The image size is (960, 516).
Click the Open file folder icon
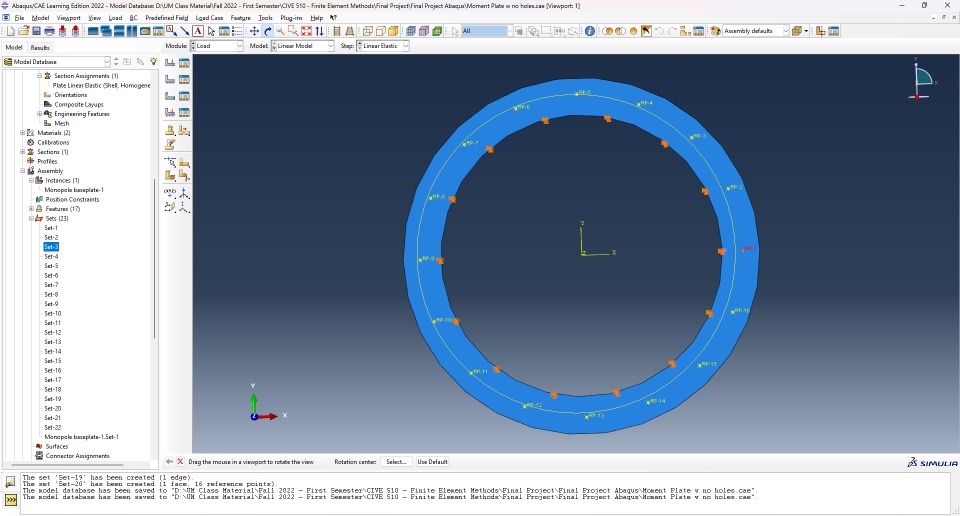[23, 31]
